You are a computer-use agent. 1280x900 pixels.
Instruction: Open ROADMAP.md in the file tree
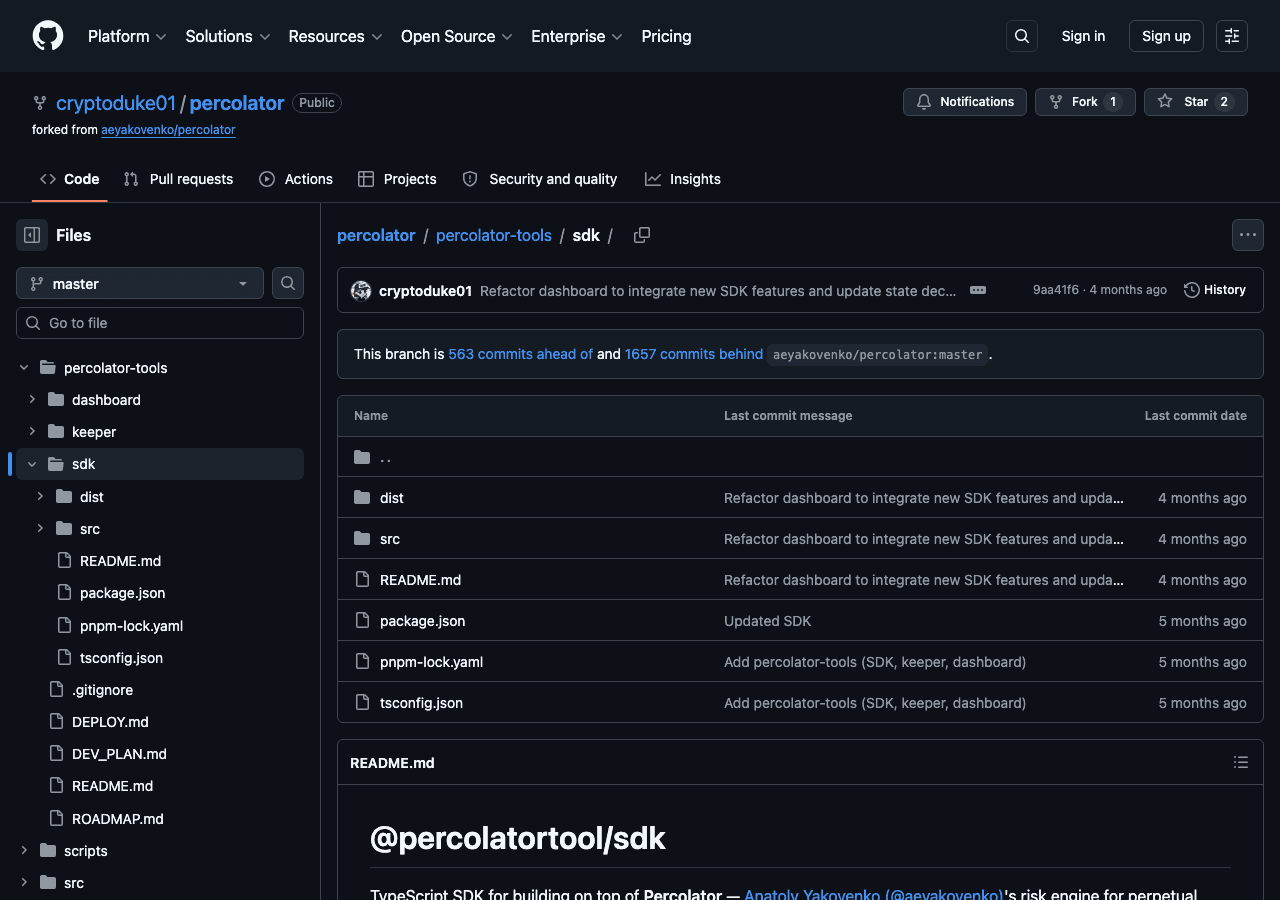117,819
